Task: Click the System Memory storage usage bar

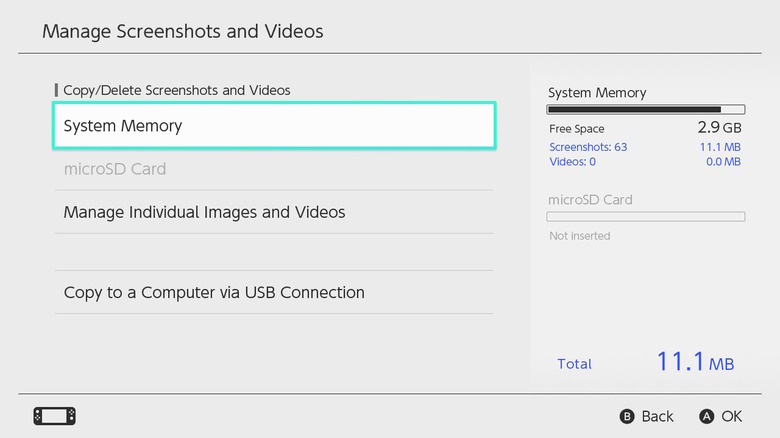Action: (x=645, y=110)
